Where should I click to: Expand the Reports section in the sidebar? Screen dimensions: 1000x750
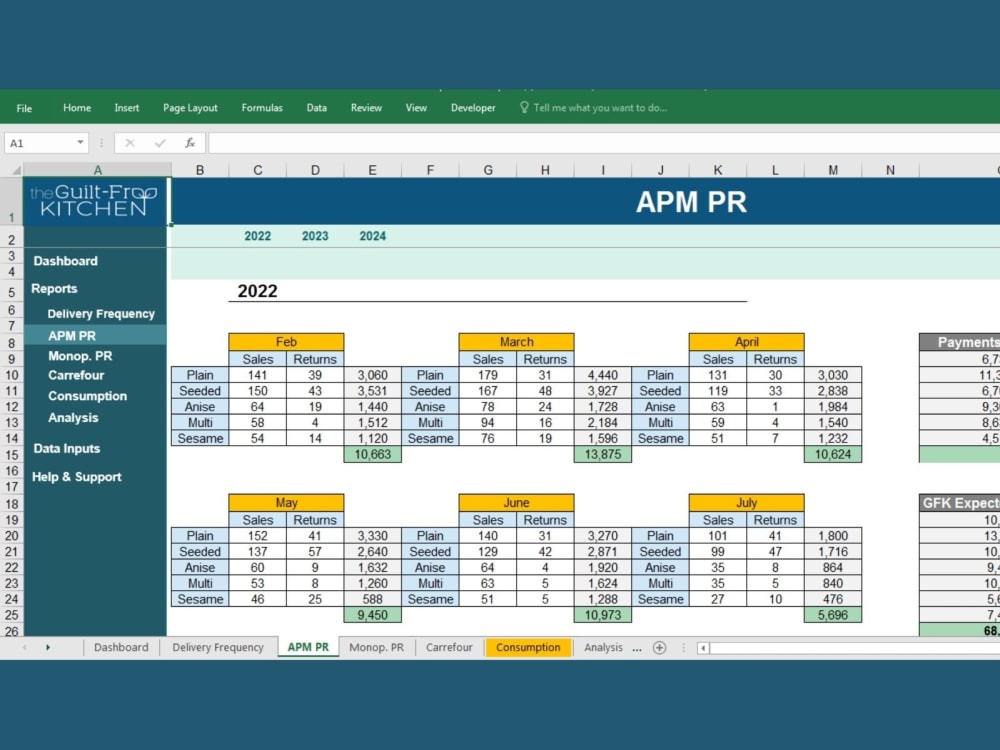click(54, 289)
